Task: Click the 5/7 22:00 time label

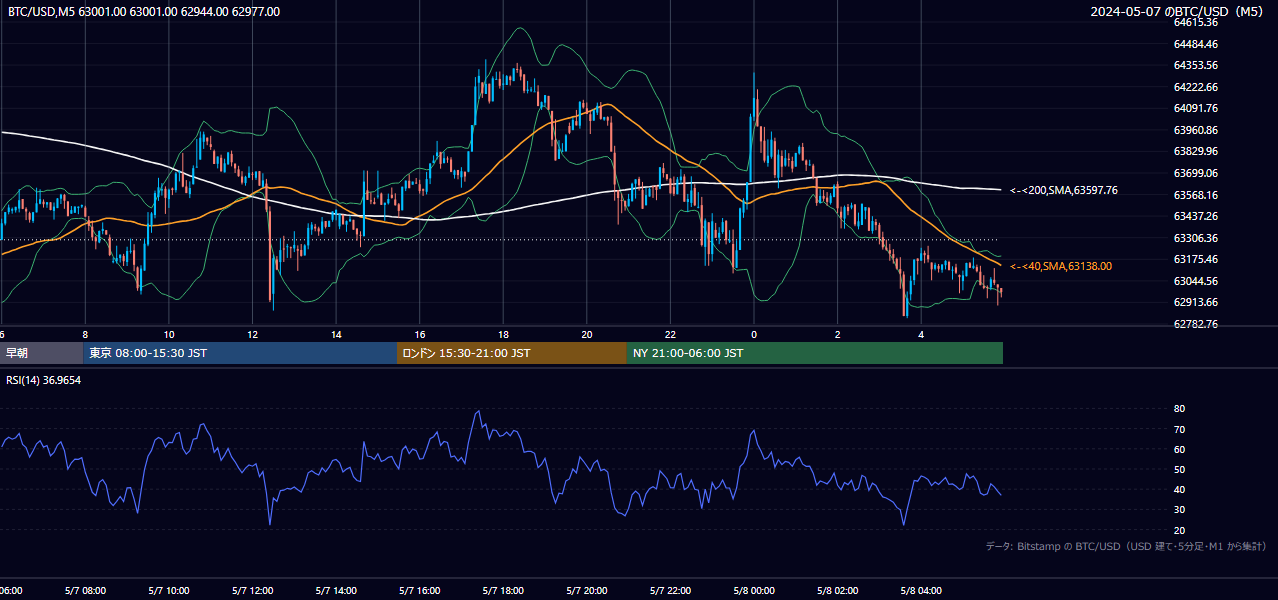Action: click(x=670, y=591)
